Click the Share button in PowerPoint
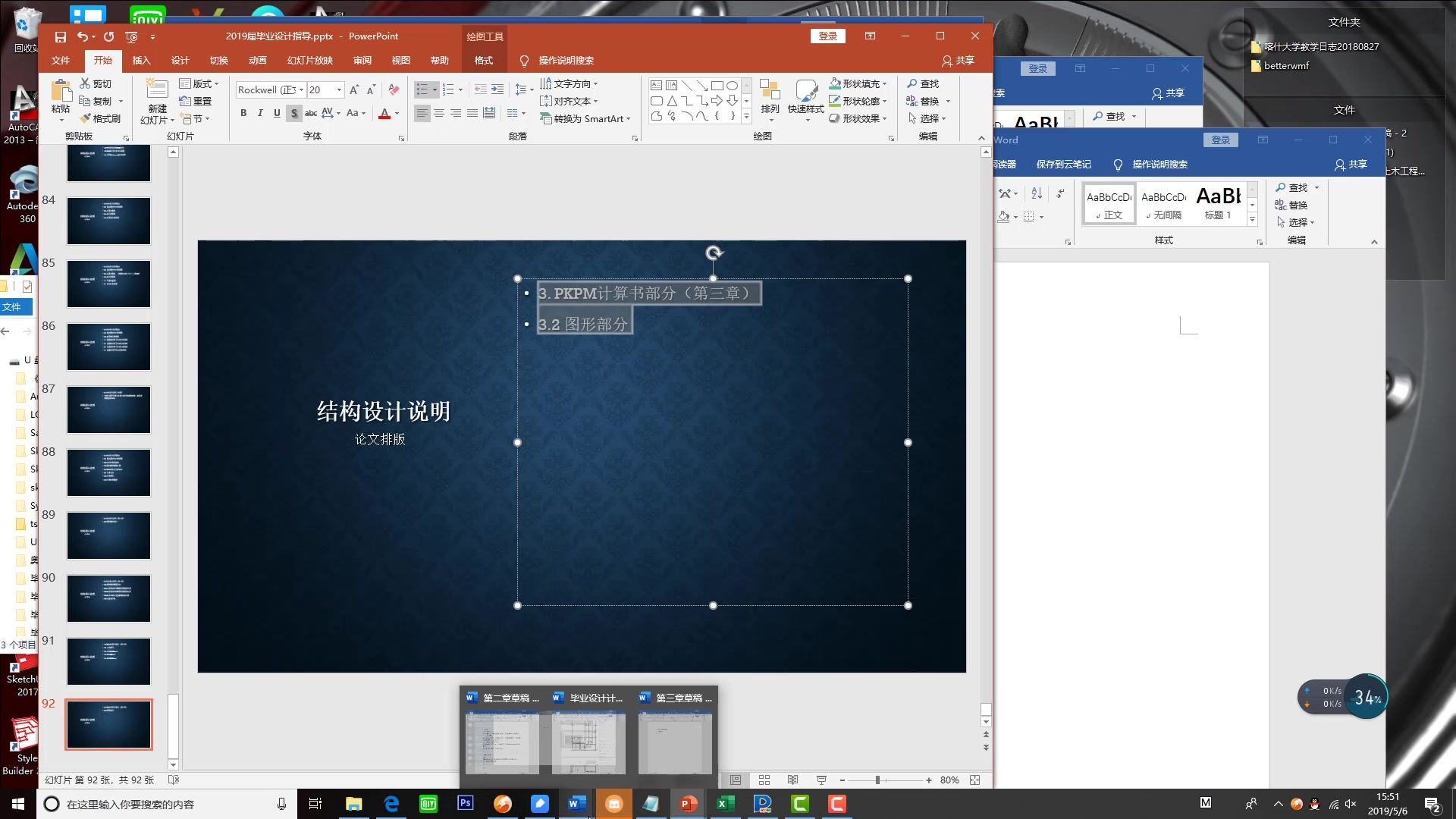 [958, 60]
